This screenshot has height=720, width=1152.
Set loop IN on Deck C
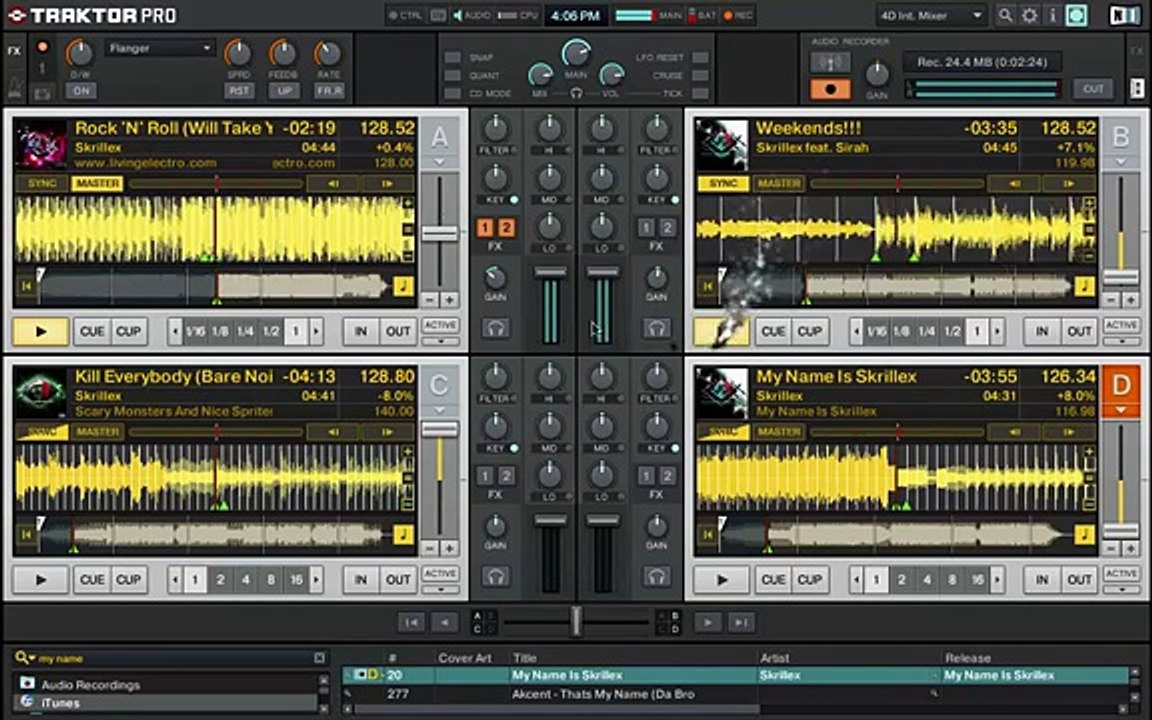pyautogui.click(x=361, y=580)
